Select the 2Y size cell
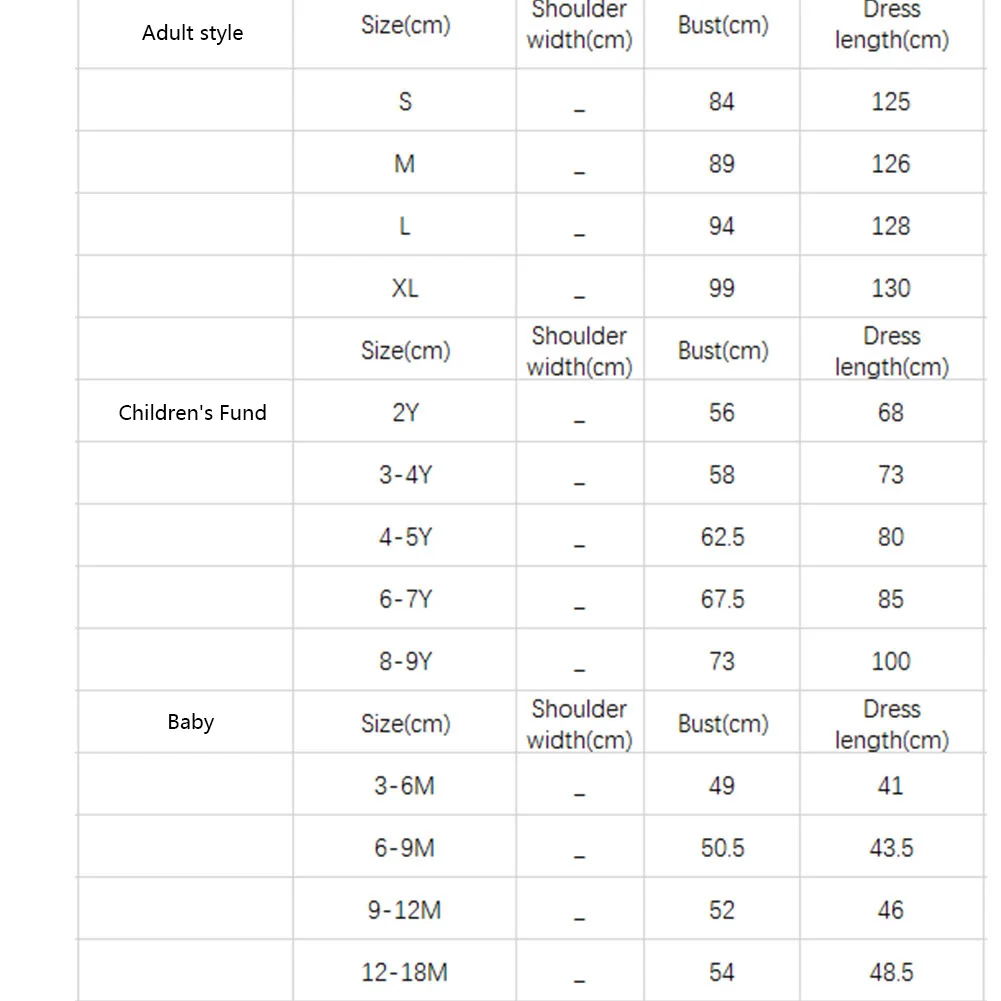The image size is (1001, 1001). point(405,412)
